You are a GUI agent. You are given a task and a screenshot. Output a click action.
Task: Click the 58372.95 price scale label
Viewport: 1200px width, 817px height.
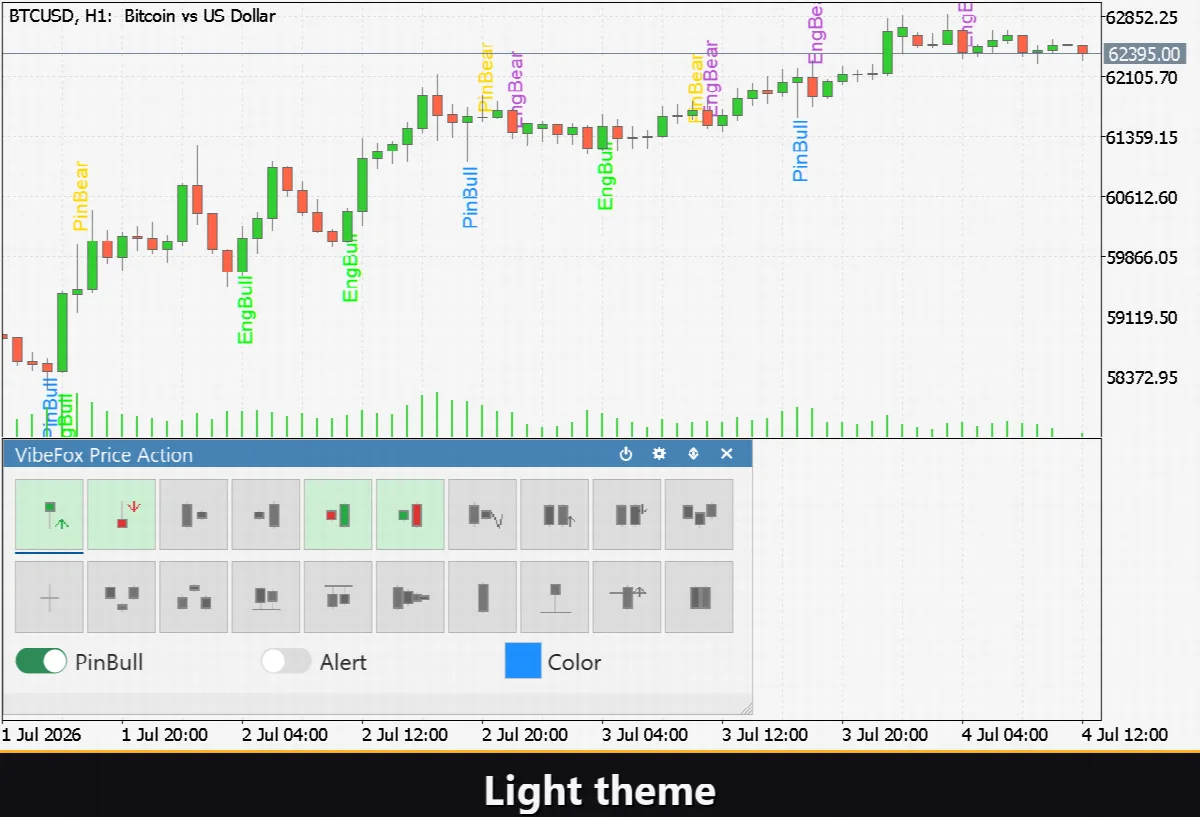(x=1142, y=378)
